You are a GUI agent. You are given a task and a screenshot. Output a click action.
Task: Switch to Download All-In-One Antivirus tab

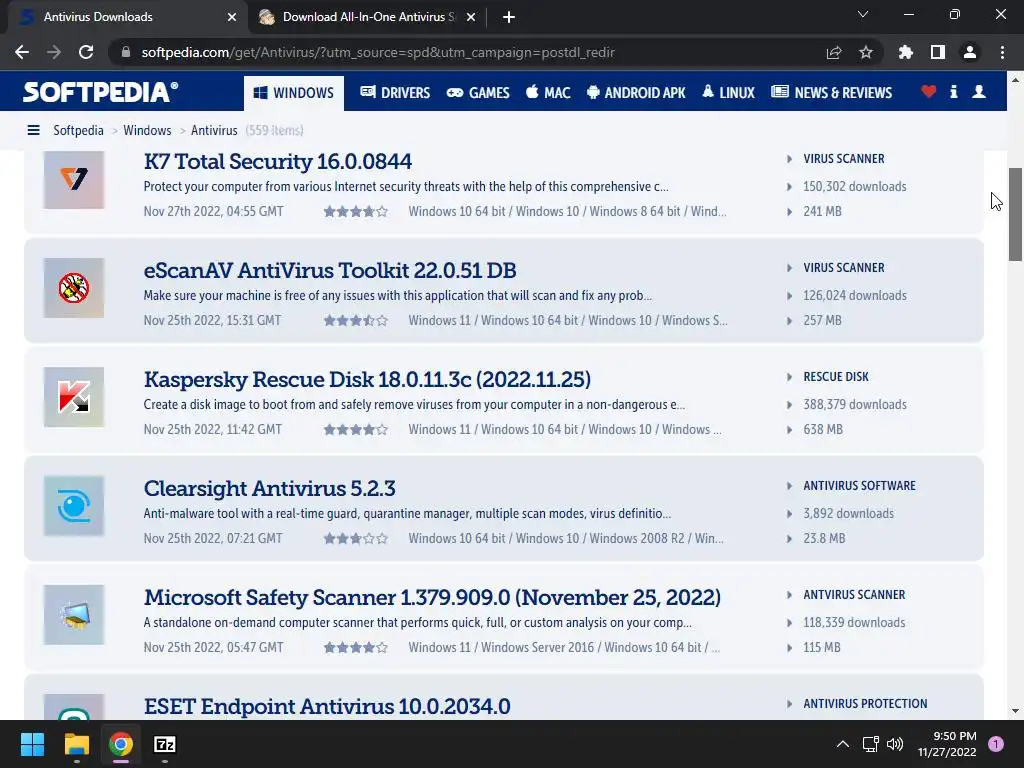367,17
